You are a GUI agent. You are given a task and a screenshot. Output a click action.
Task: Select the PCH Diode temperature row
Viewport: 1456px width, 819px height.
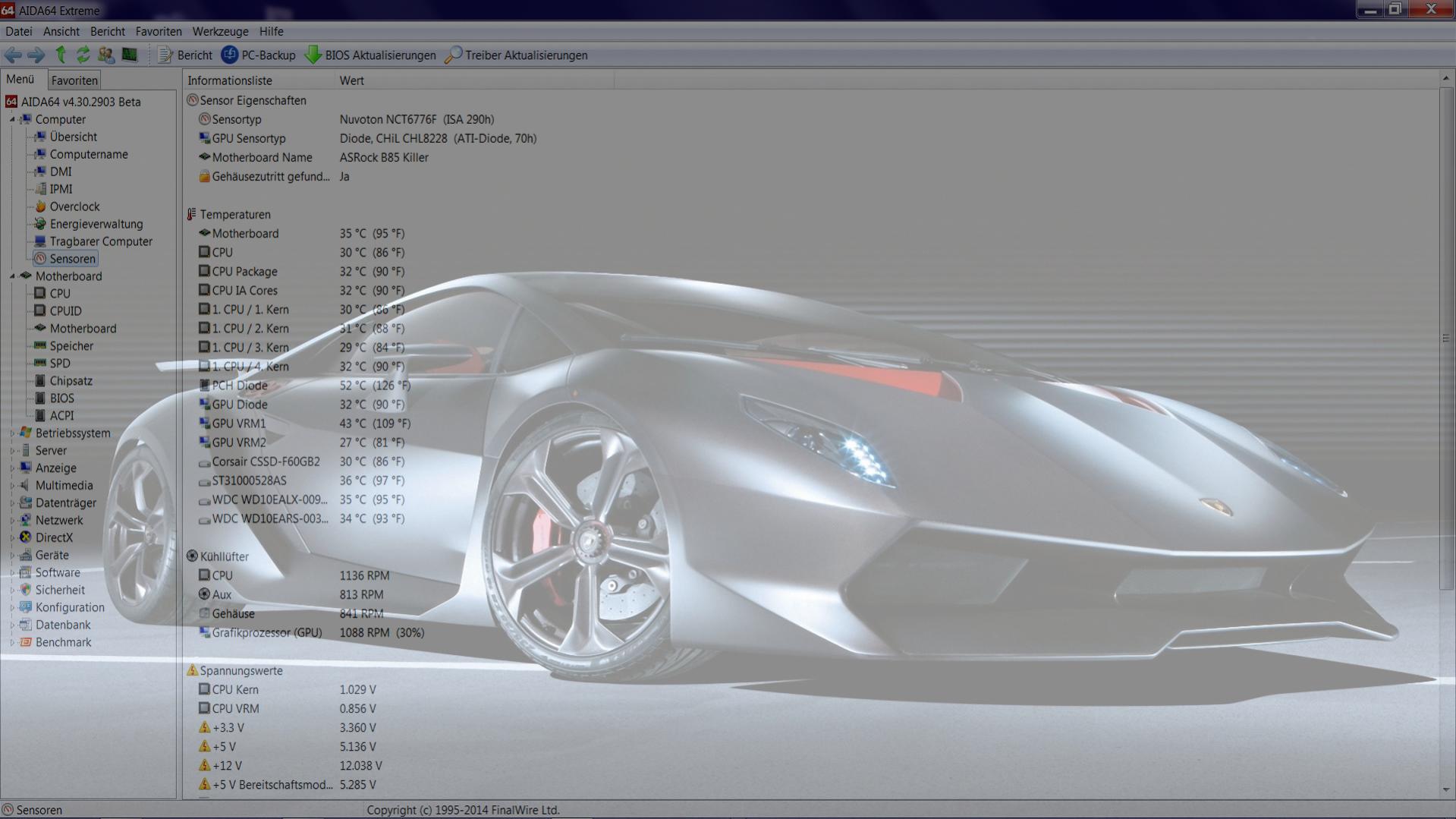tap(305, 386)
